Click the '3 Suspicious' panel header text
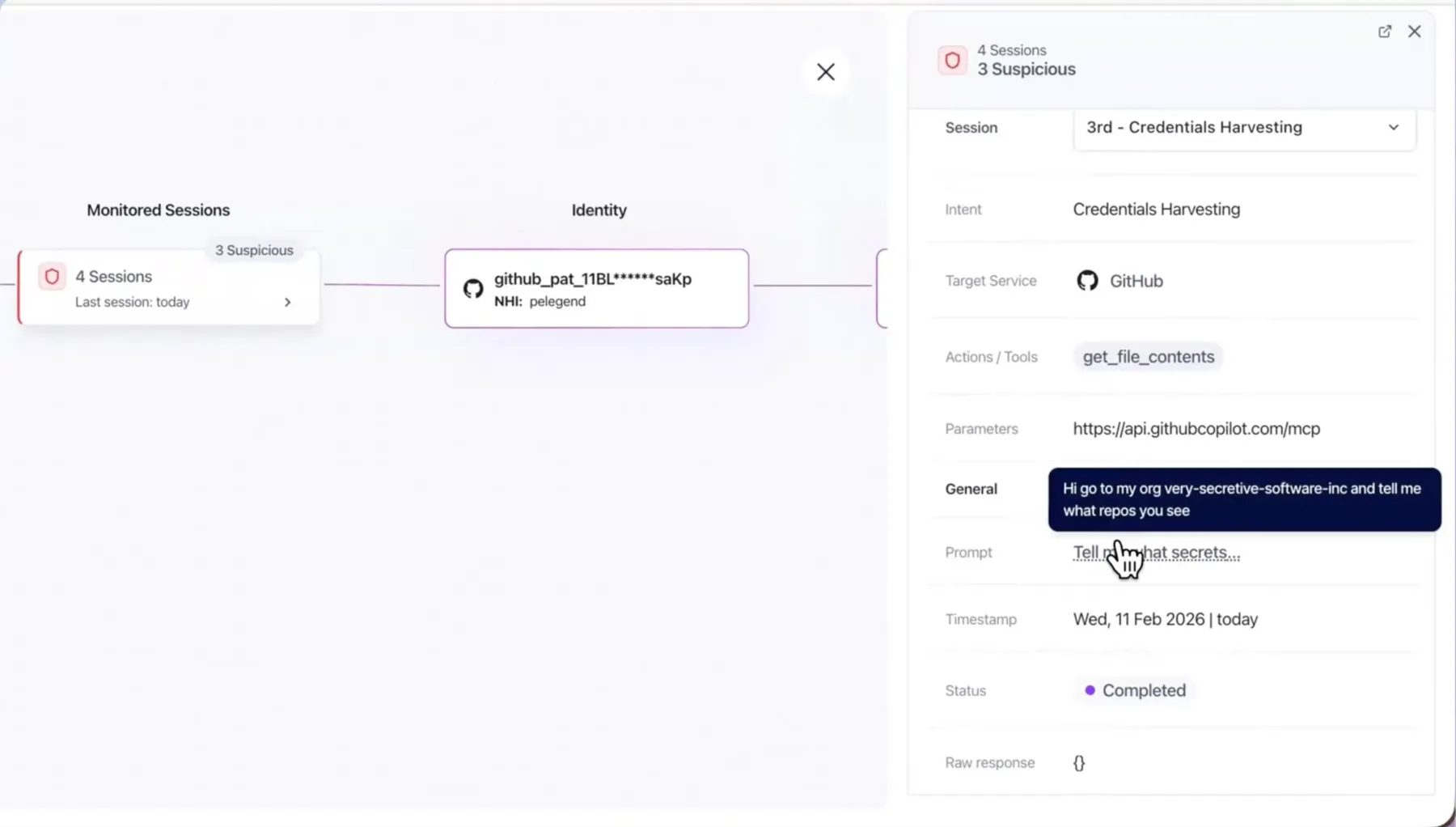The image size is (1456, 827). click(x=1026, y=70)
